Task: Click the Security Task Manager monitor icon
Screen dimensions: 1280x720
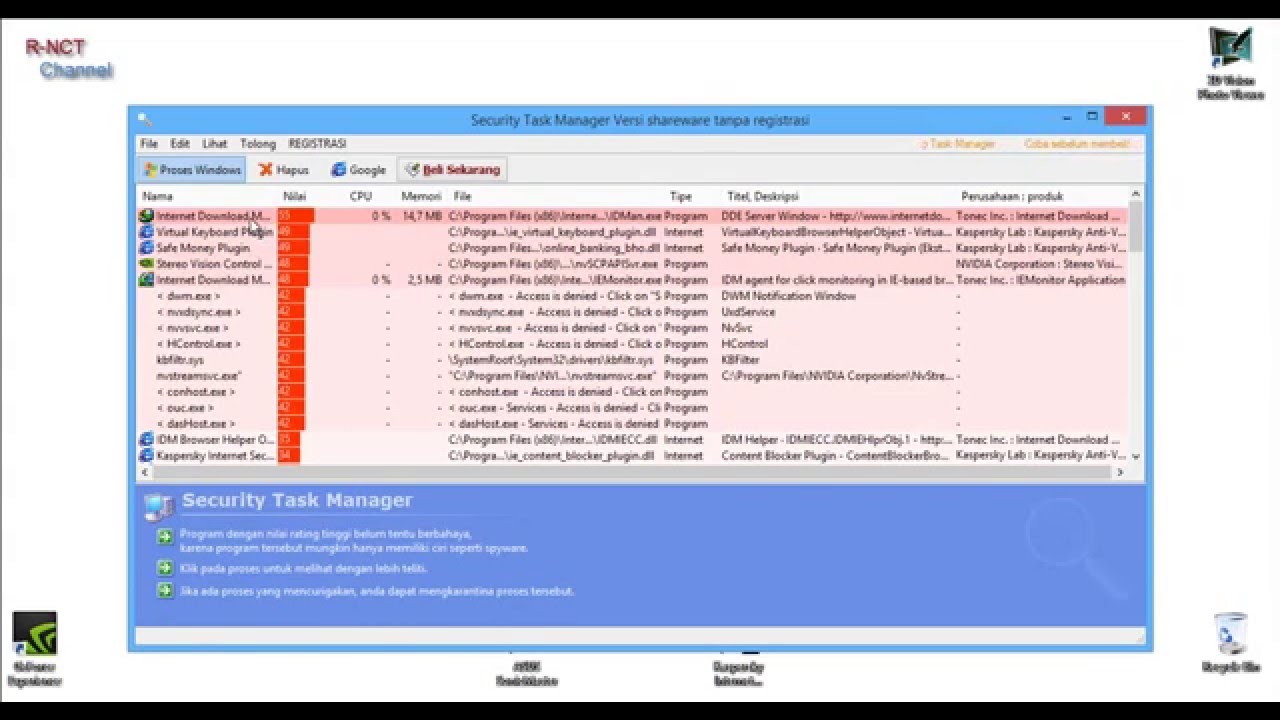Action: point(158,506)
